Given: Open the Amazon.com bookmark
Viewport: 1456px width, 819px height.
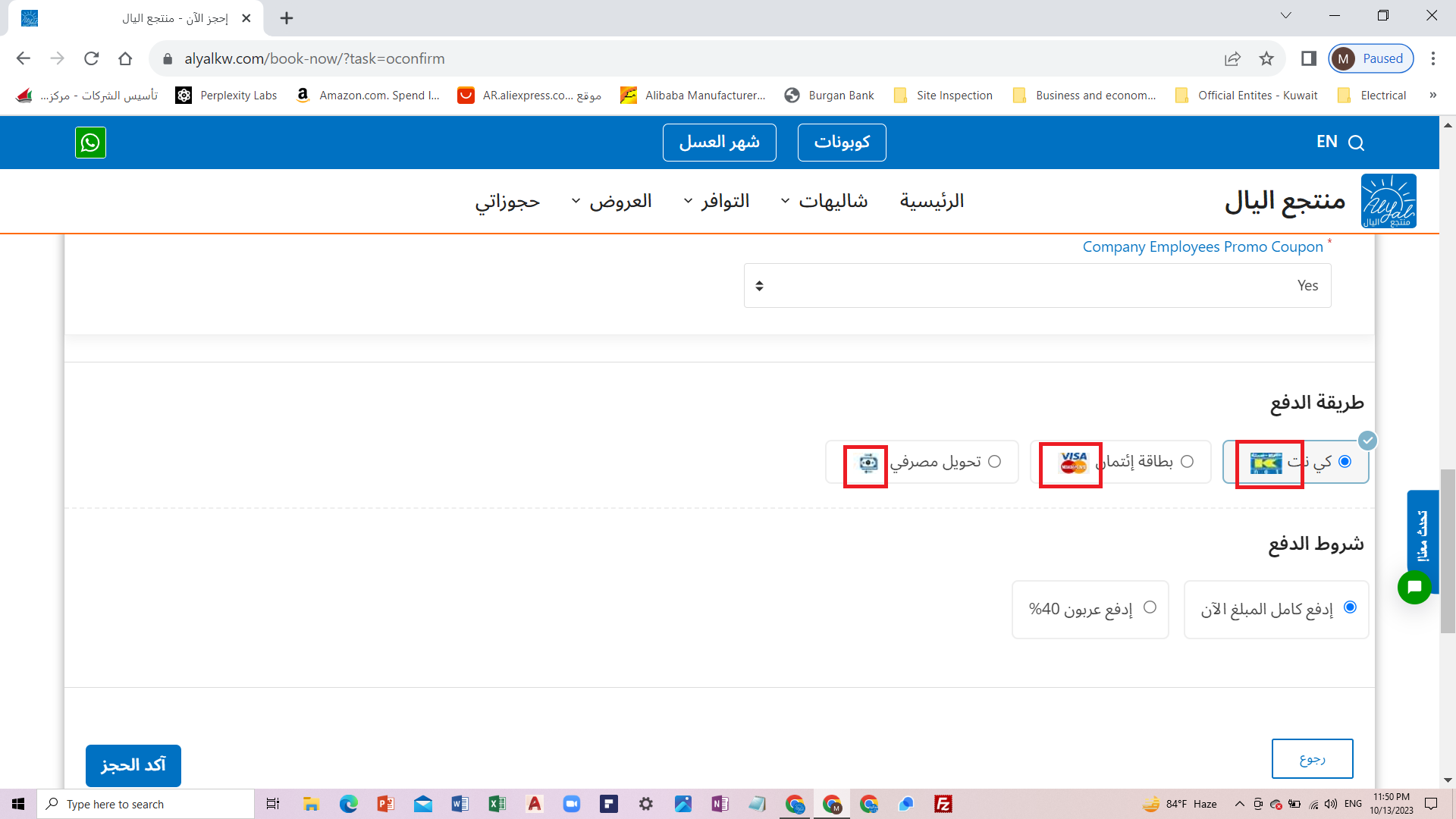Looking at the screenshot, I should (367, 95).
